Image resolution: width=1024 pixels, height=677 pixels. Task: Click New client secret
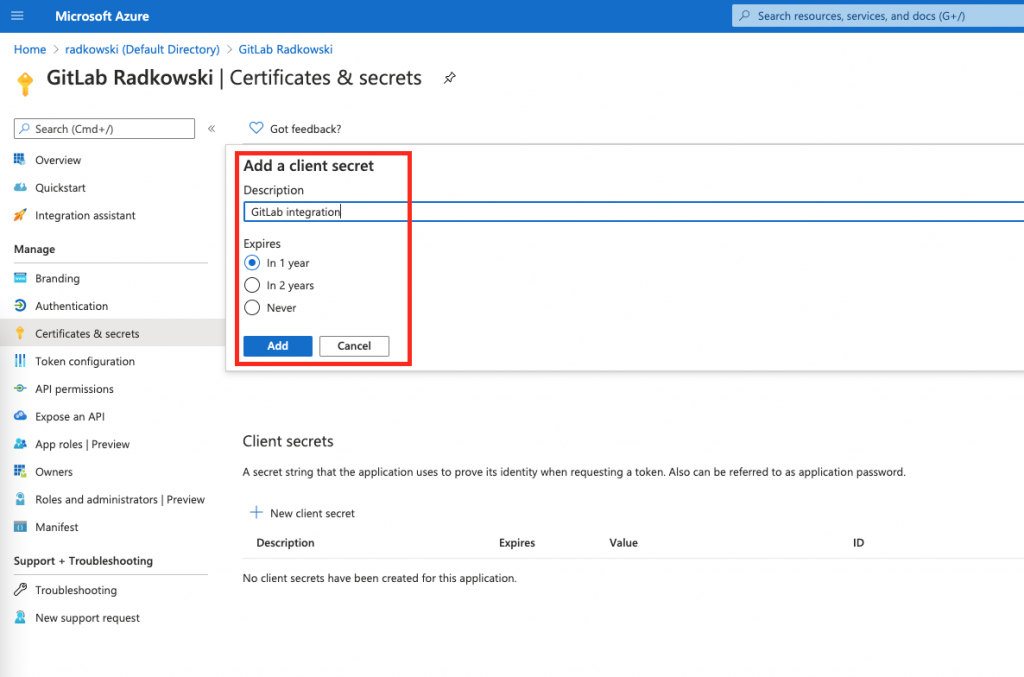click(x=312, y=513)
